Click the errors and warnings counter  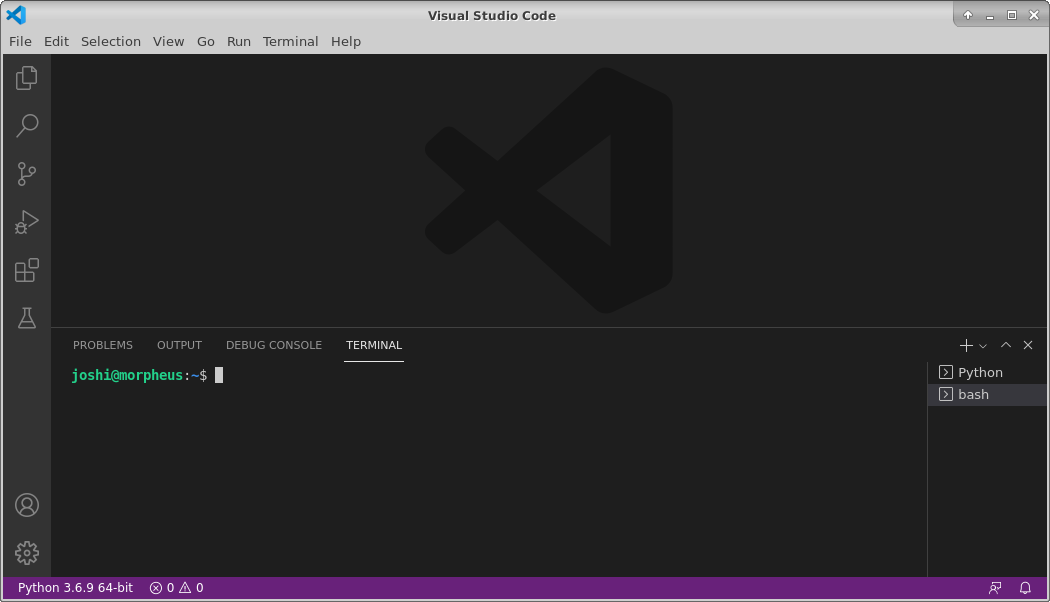coord(176,588)
